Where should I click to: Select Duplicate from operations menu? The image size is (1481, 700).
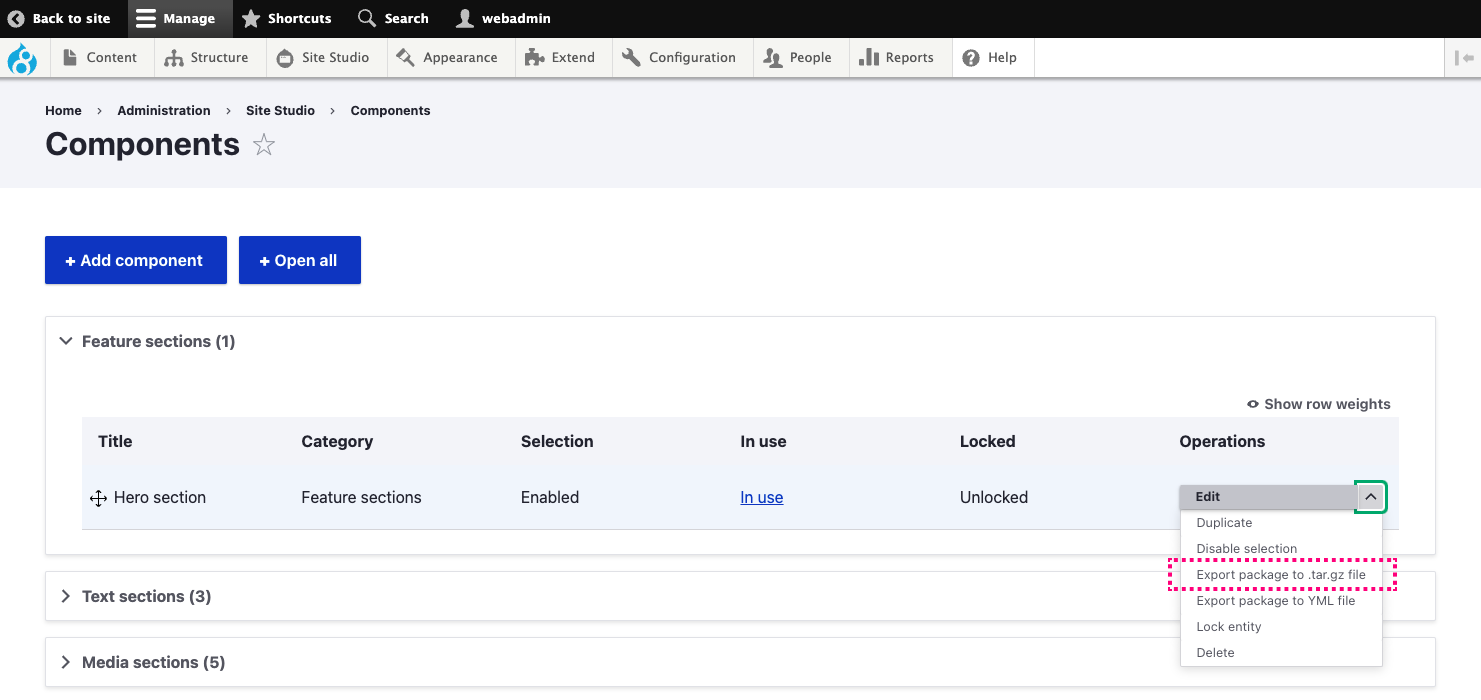[1224, 523]
